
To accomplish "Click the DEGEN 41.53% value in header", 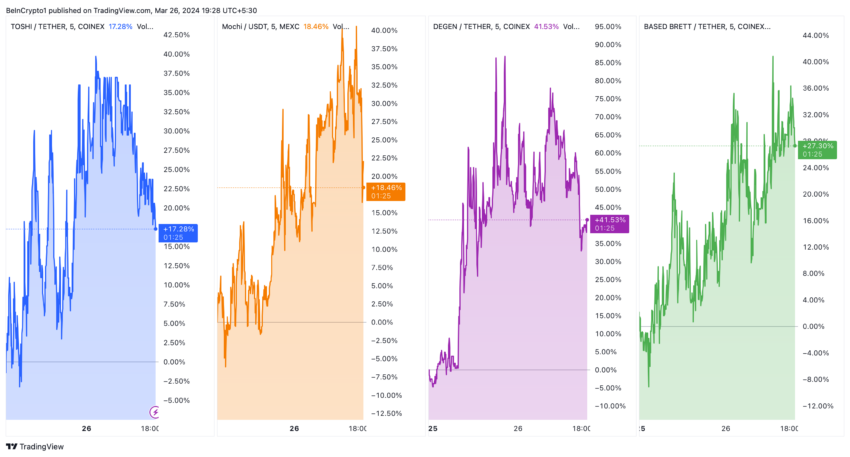I will pyautogui.click(x=546, y=27).
